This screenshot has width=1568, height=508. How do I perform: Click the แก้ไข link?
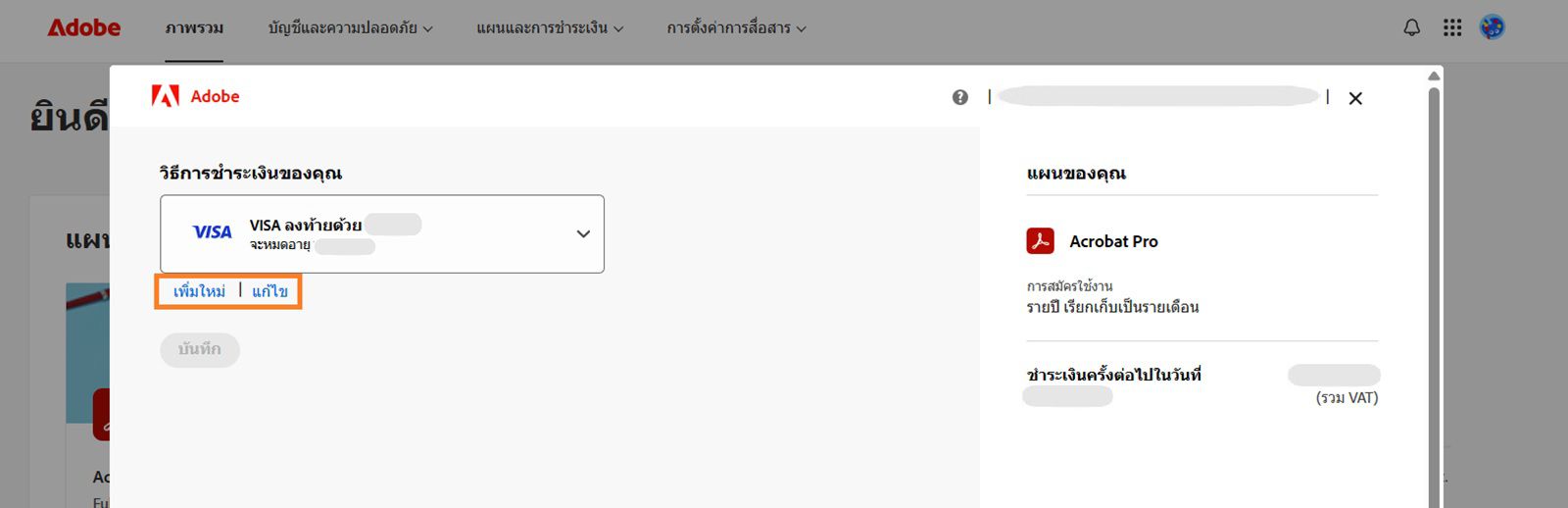coord(269,291)
